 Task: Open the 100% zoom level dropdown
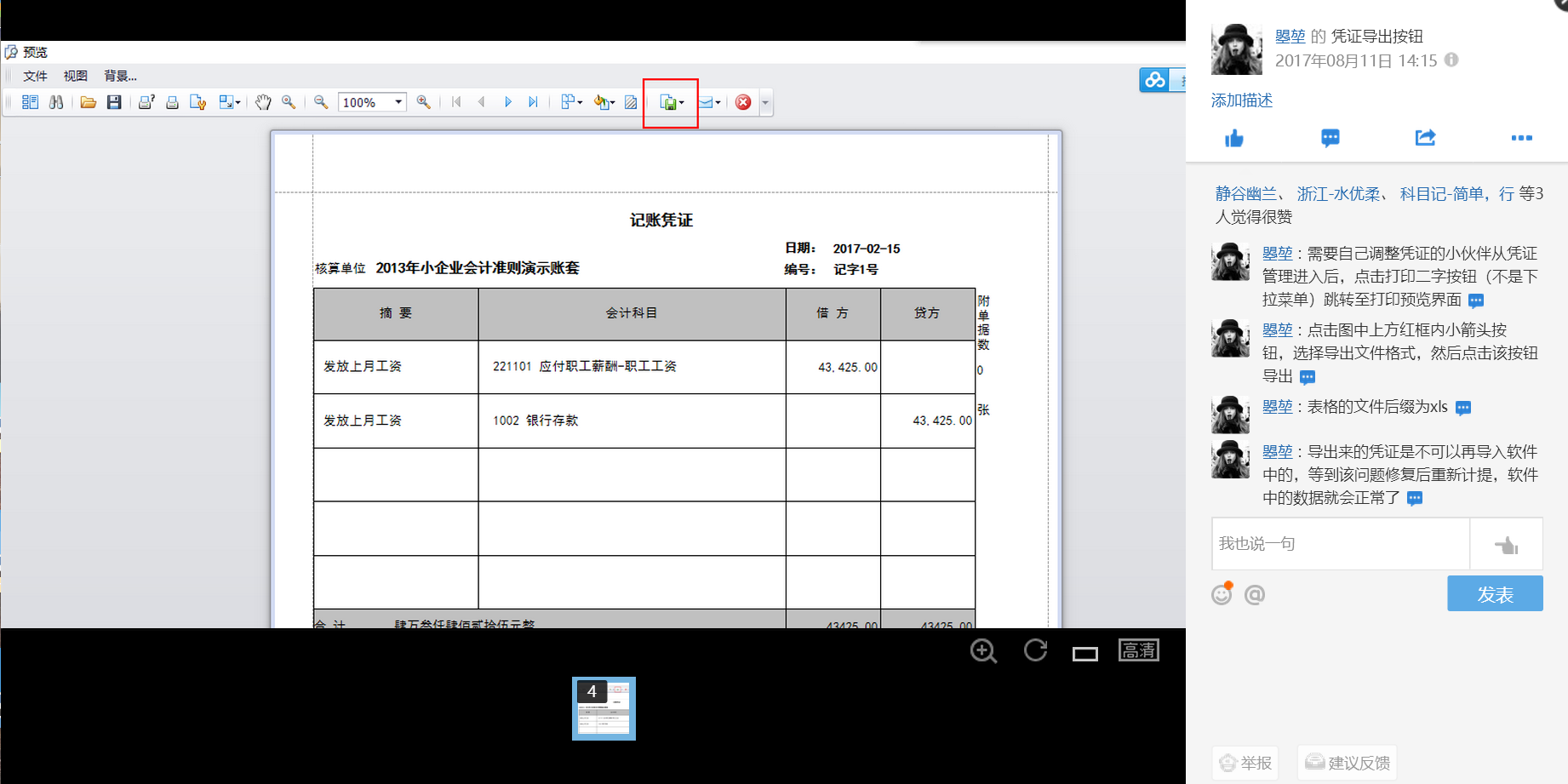point(398,102)
